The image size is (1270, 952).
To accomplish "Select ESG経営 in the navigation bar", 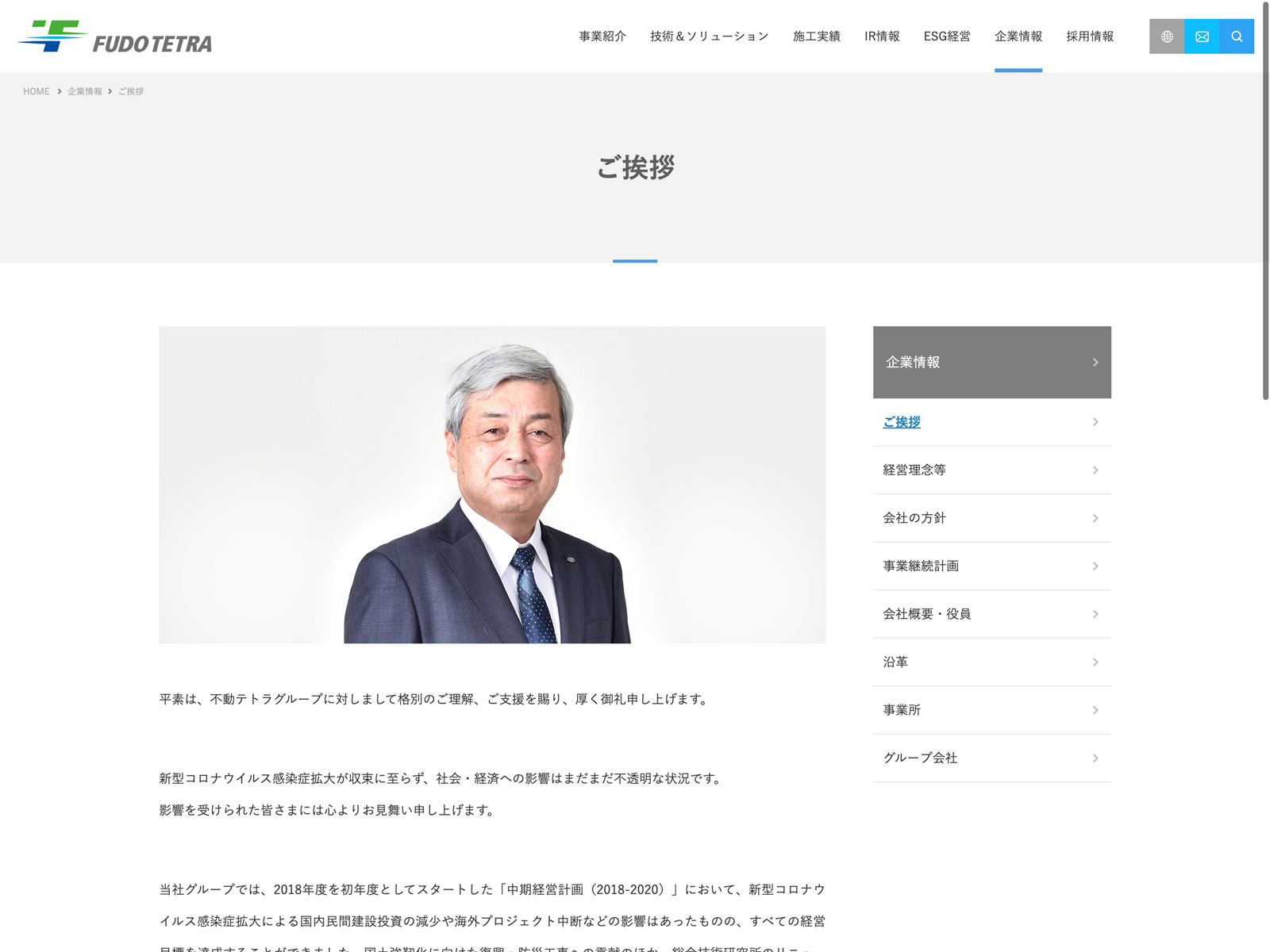I will click(x=947, y=36).
